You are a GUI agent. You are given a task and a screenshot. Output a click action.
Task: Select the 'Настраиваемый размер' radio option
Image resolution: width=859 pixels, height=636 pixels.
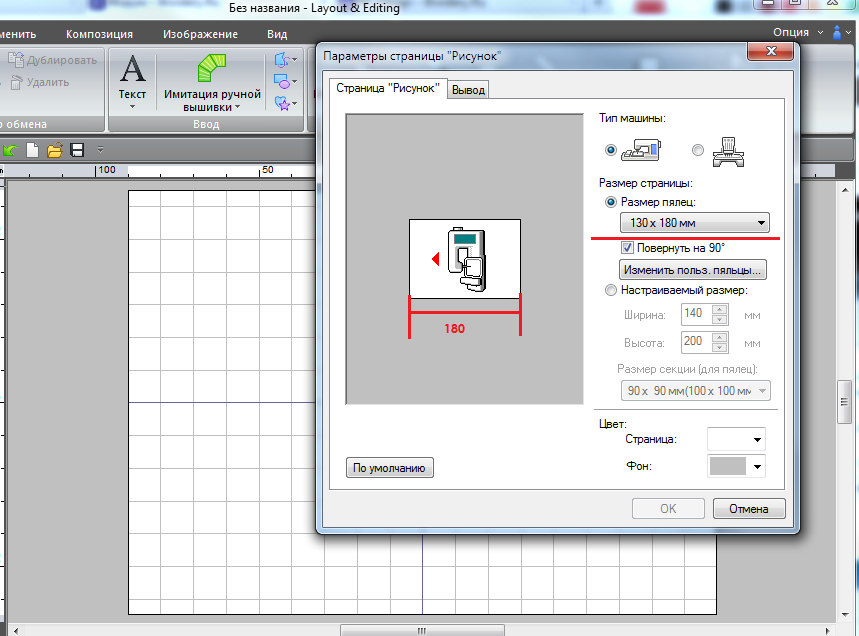[x=611, y=290]
